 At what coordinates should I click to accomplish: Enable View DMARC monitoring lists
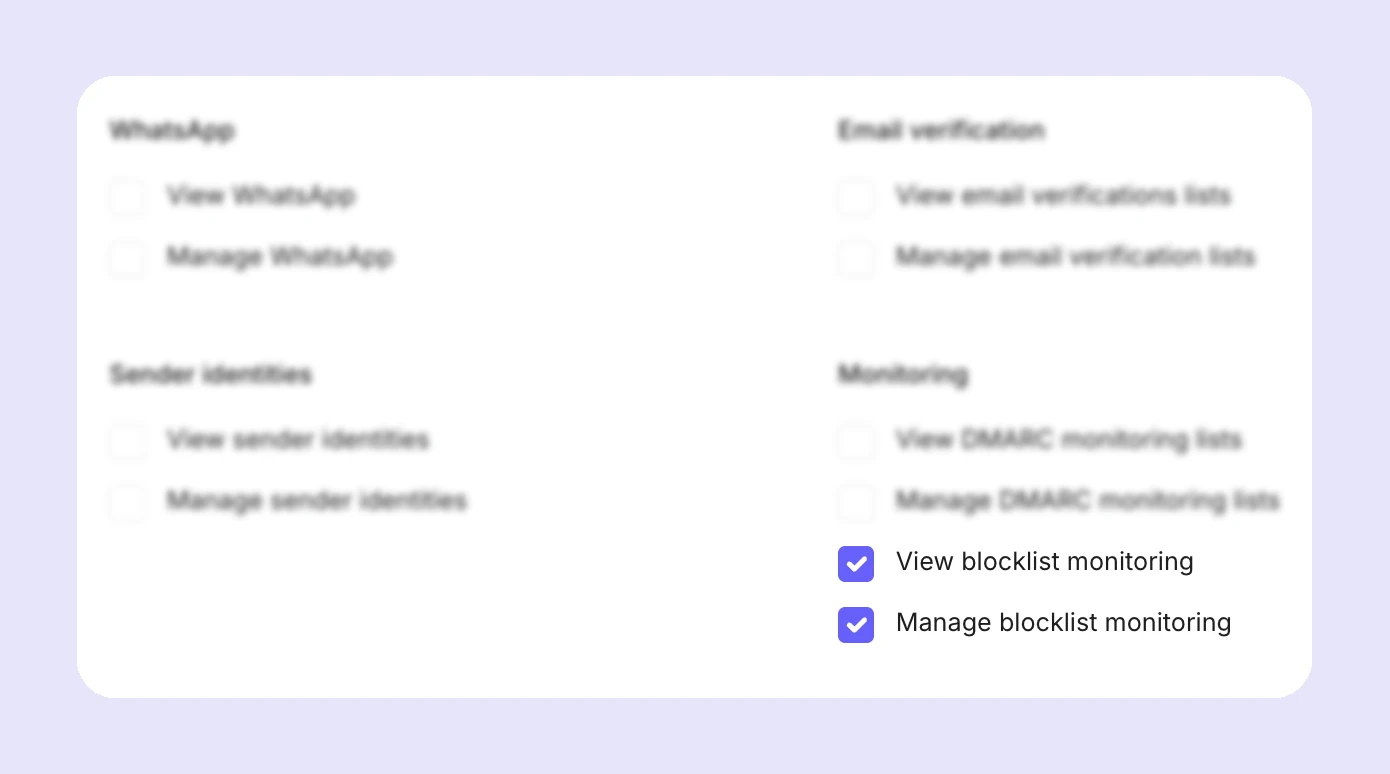pyautogui.click(x=856, y=441)
